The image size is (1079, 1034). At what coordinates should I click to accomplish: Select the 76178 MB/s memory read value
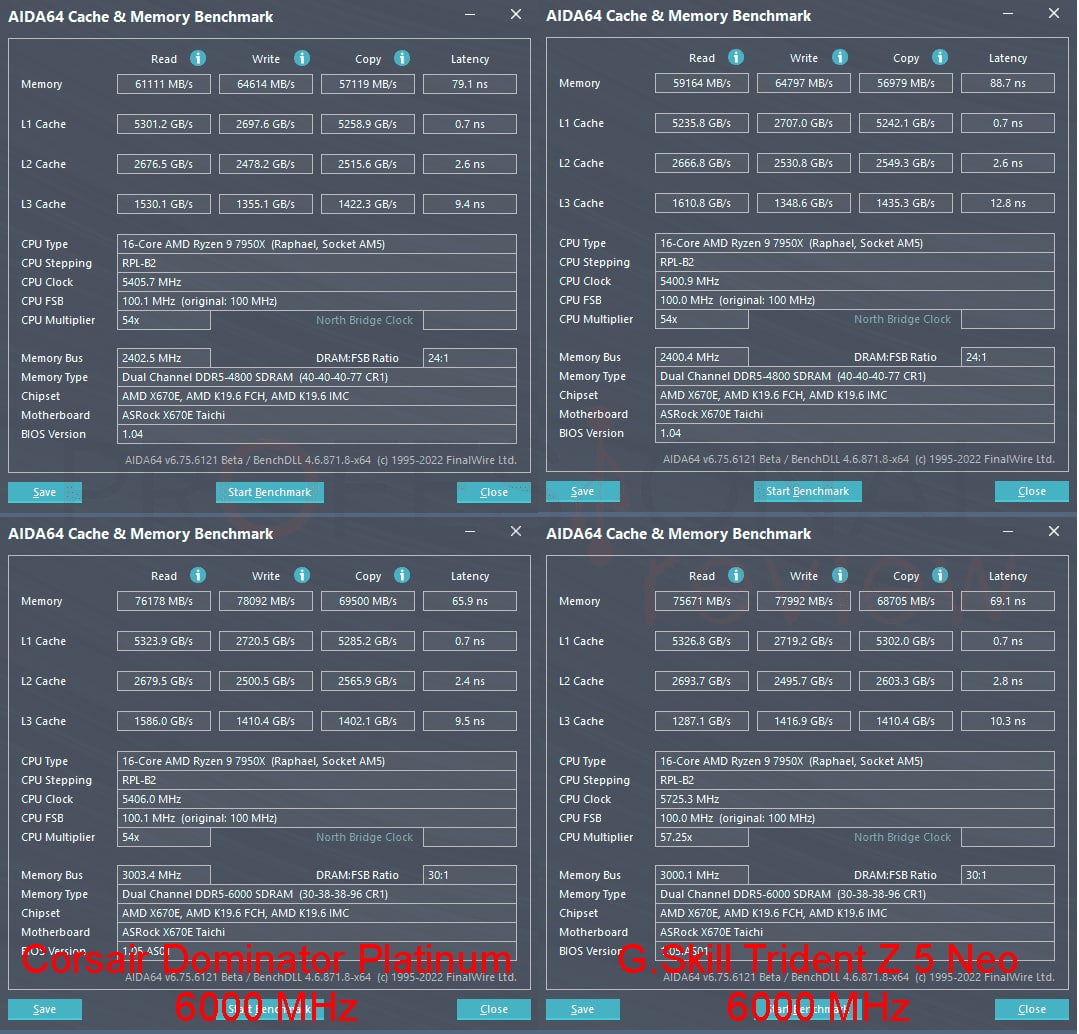tap(164, 601)
